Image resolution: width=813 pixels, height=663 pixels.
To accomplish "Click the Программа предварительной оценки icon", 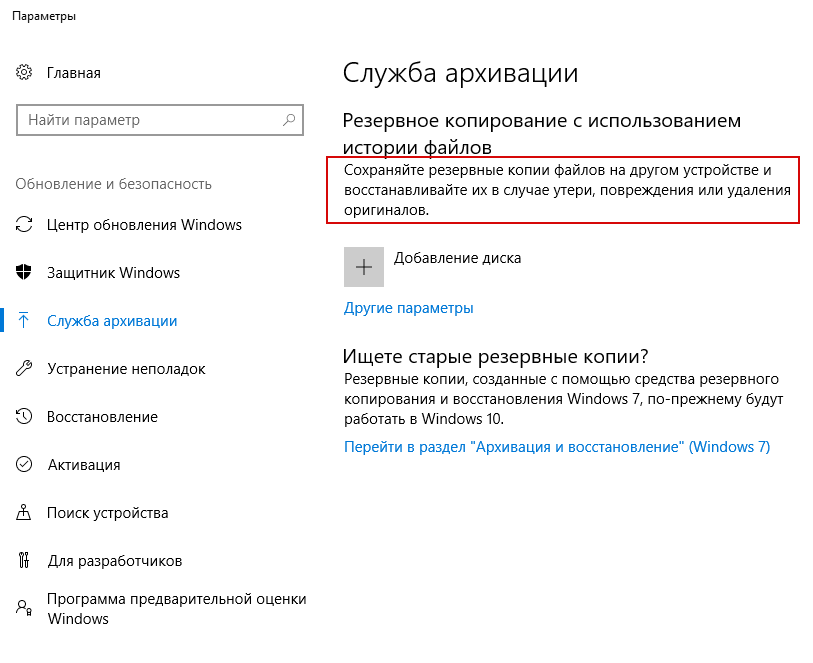I will pos(25,607).
